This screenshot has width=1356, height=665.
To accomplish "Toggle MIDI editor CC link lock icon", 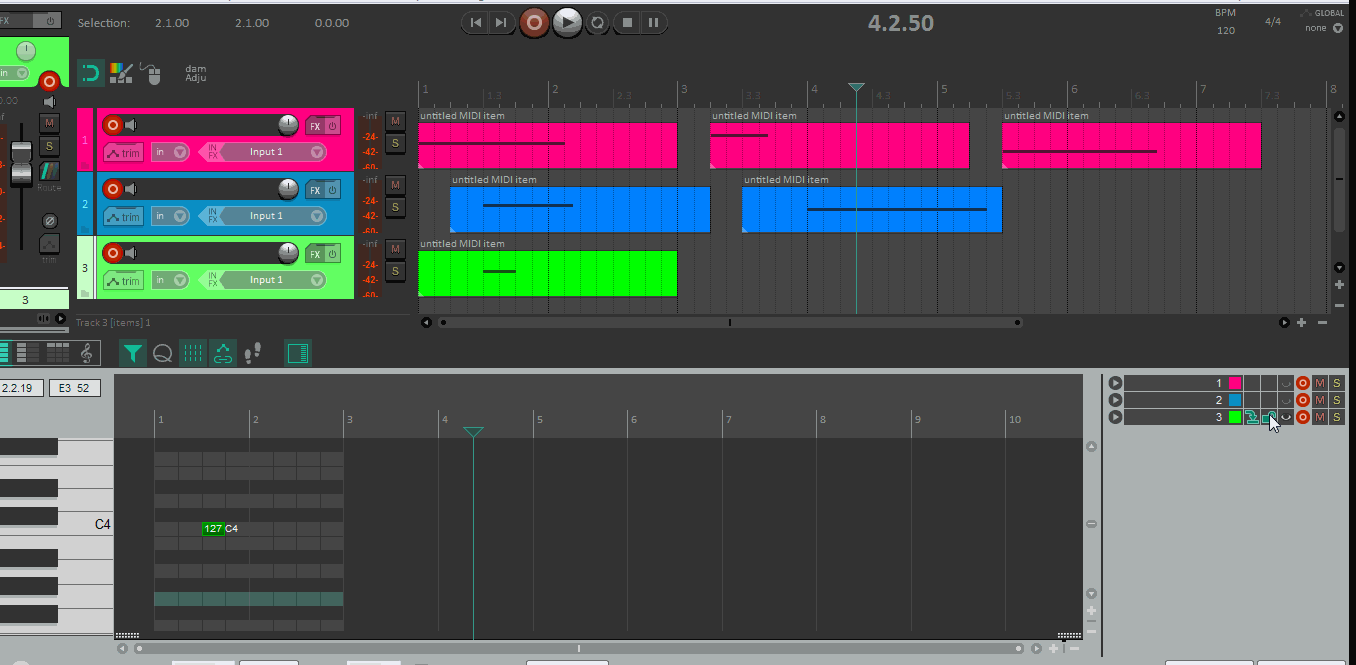I will point(223,353).
